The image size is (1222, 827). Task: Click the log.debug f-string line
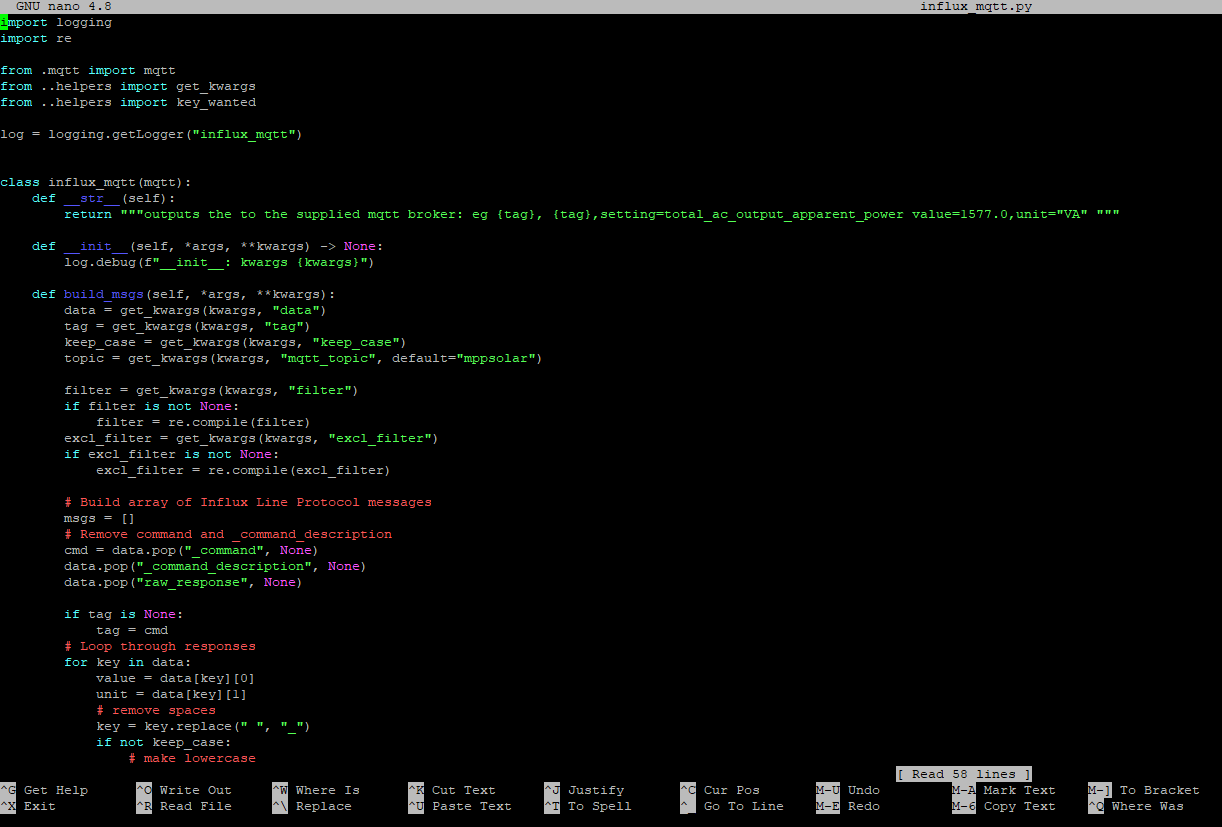coord(220,262)
